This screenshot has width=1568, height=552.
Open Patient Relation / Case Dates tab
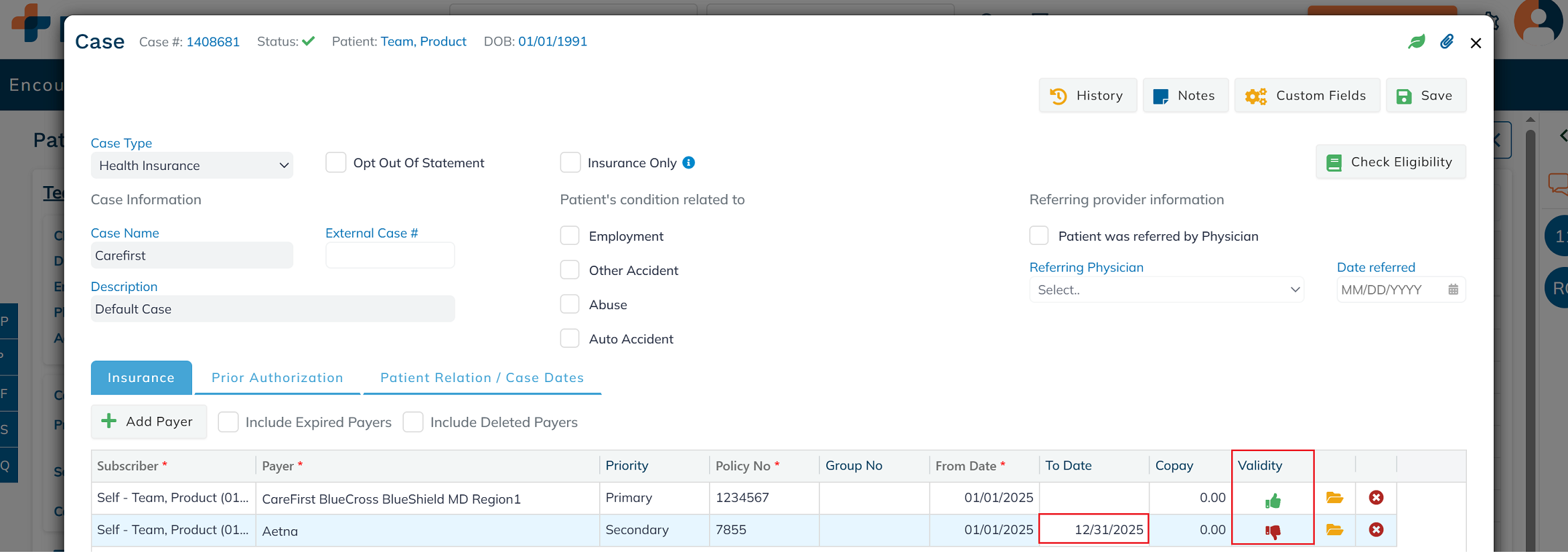[482, 377]
